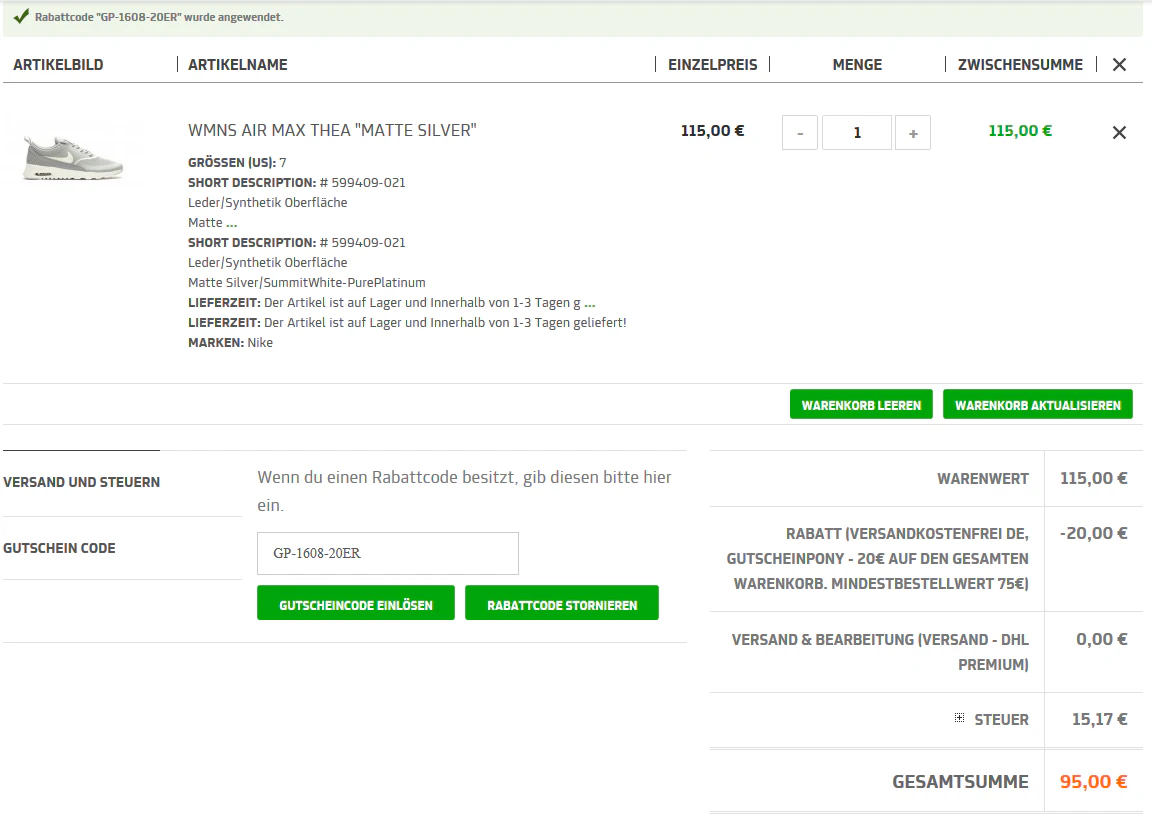
Task: Select the shipping cost 0,00 €
Action: click(x=1101, y=639)
